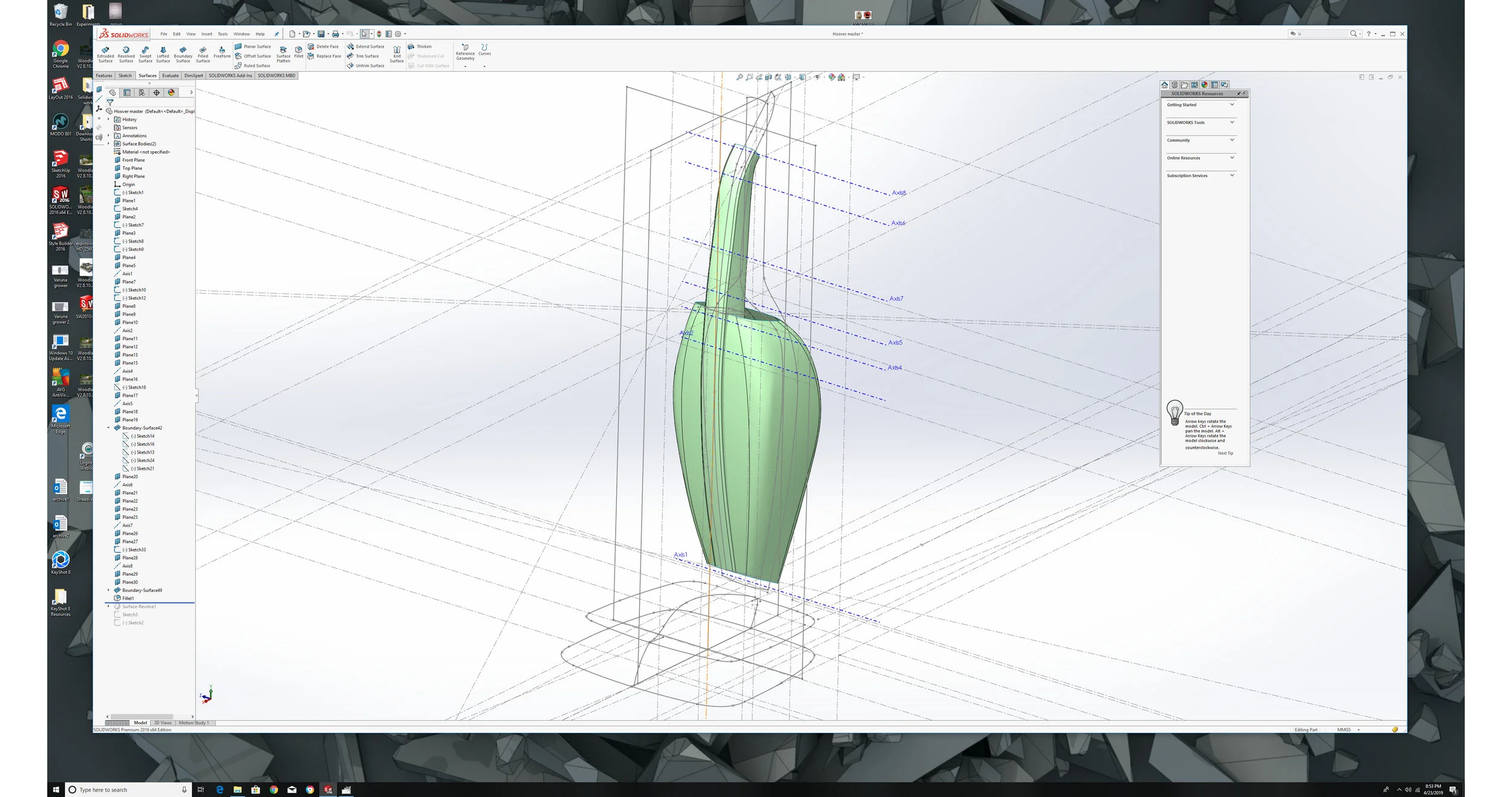Select (-) Sketch33 in the feature tree

coord(130,550)
